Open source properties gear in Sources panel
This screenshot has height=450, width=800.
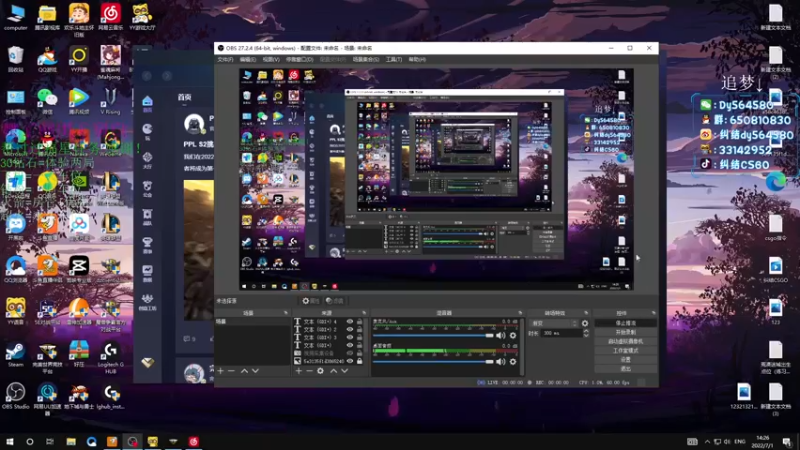click(320, 371)
